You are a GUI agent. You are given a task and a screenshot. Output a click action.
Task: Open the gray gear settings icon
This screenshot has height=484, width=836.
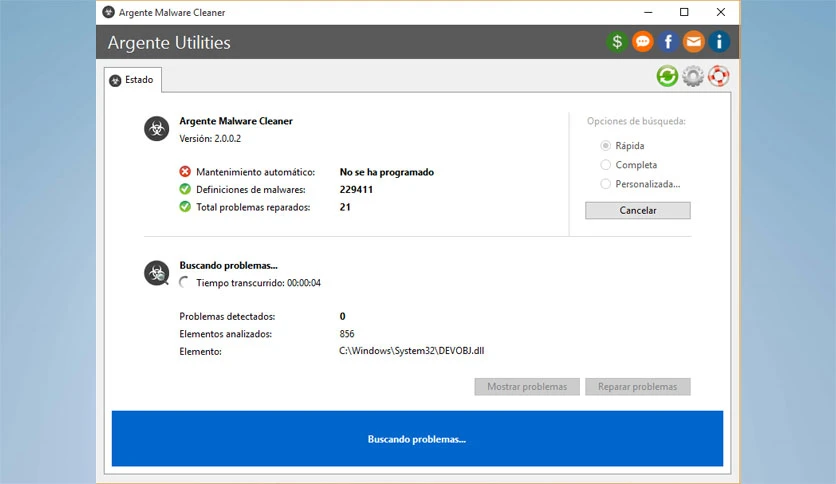(x=693, y=76)
